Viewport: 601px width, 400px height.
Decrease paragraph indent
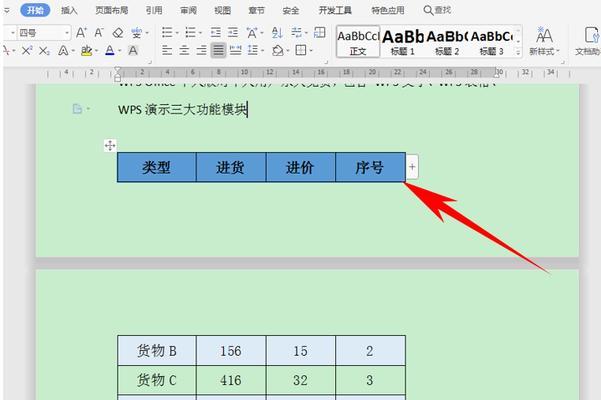pyautogui.click(x=215, y=33)
